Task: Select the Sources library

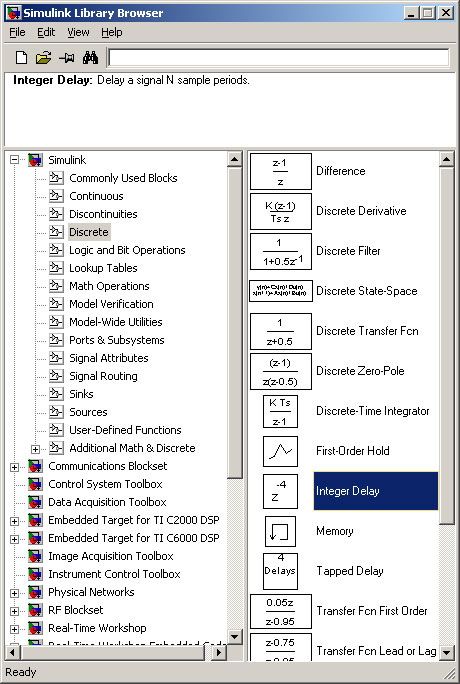Action: click(89, 412)
